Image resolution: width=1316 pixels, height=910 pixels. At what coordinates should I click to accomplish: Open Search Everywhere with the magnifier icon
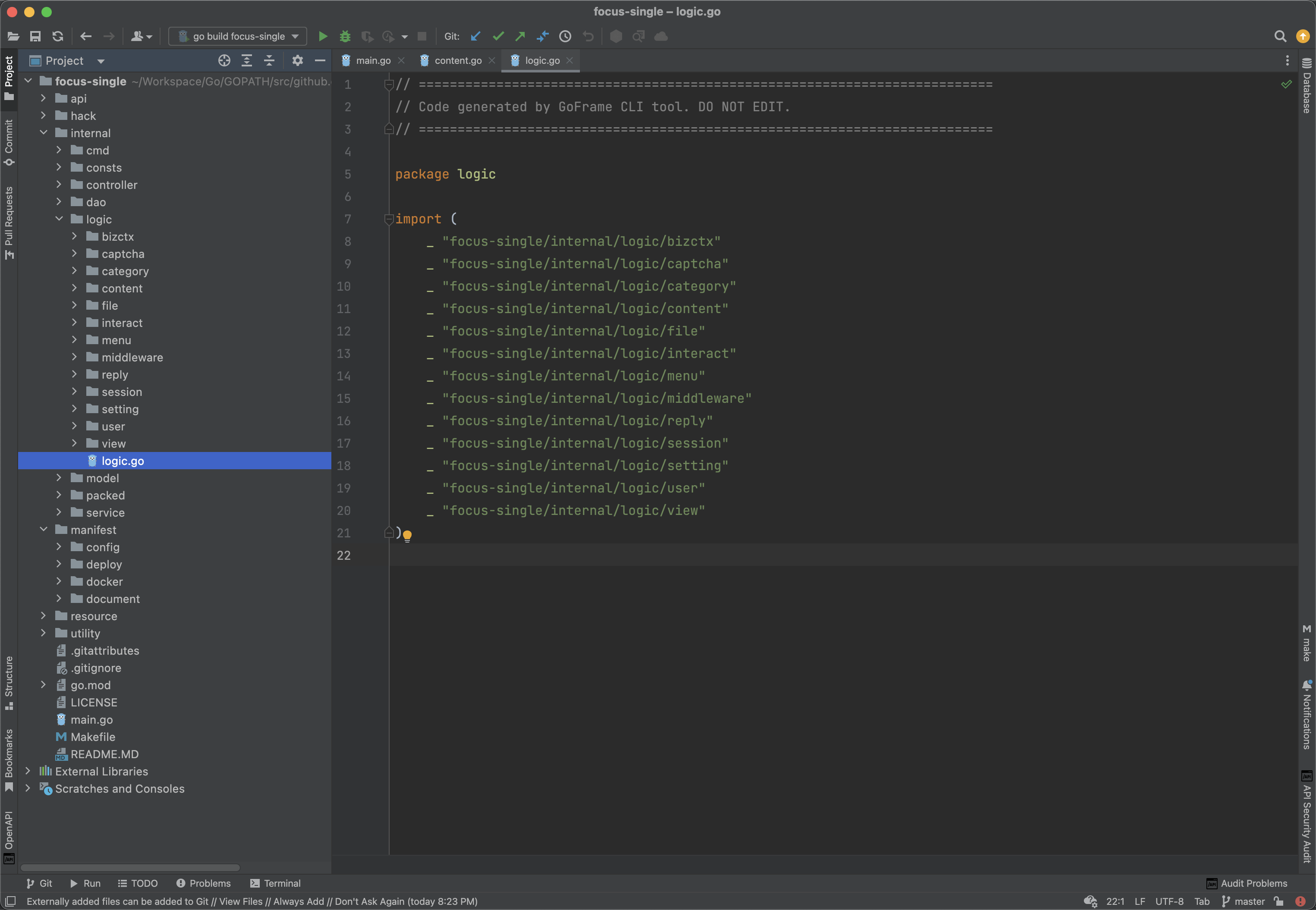(1280, 36)
